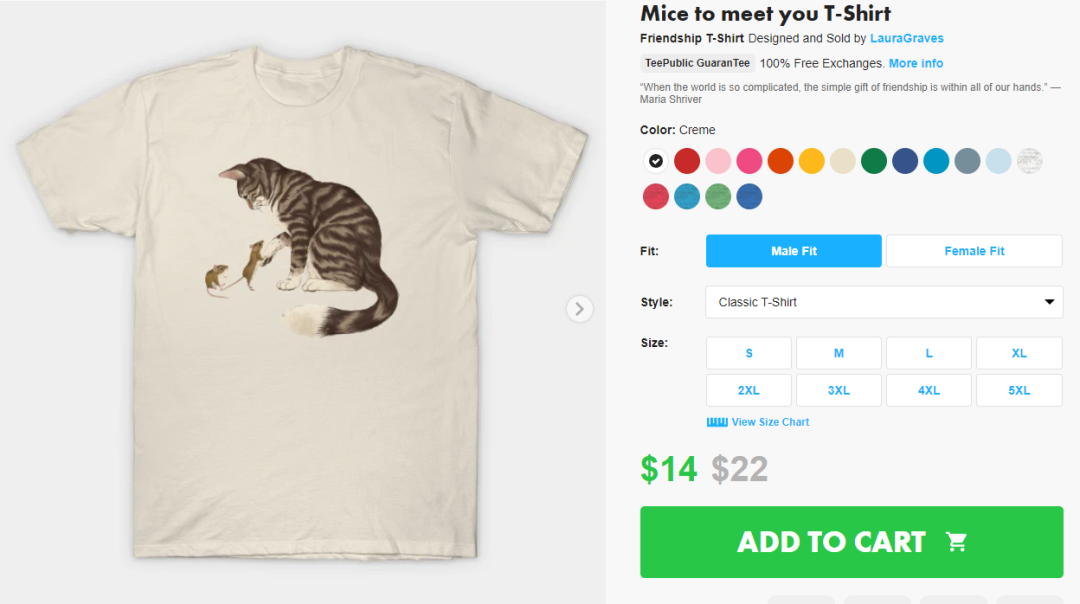Select size S

click(749, 353)
